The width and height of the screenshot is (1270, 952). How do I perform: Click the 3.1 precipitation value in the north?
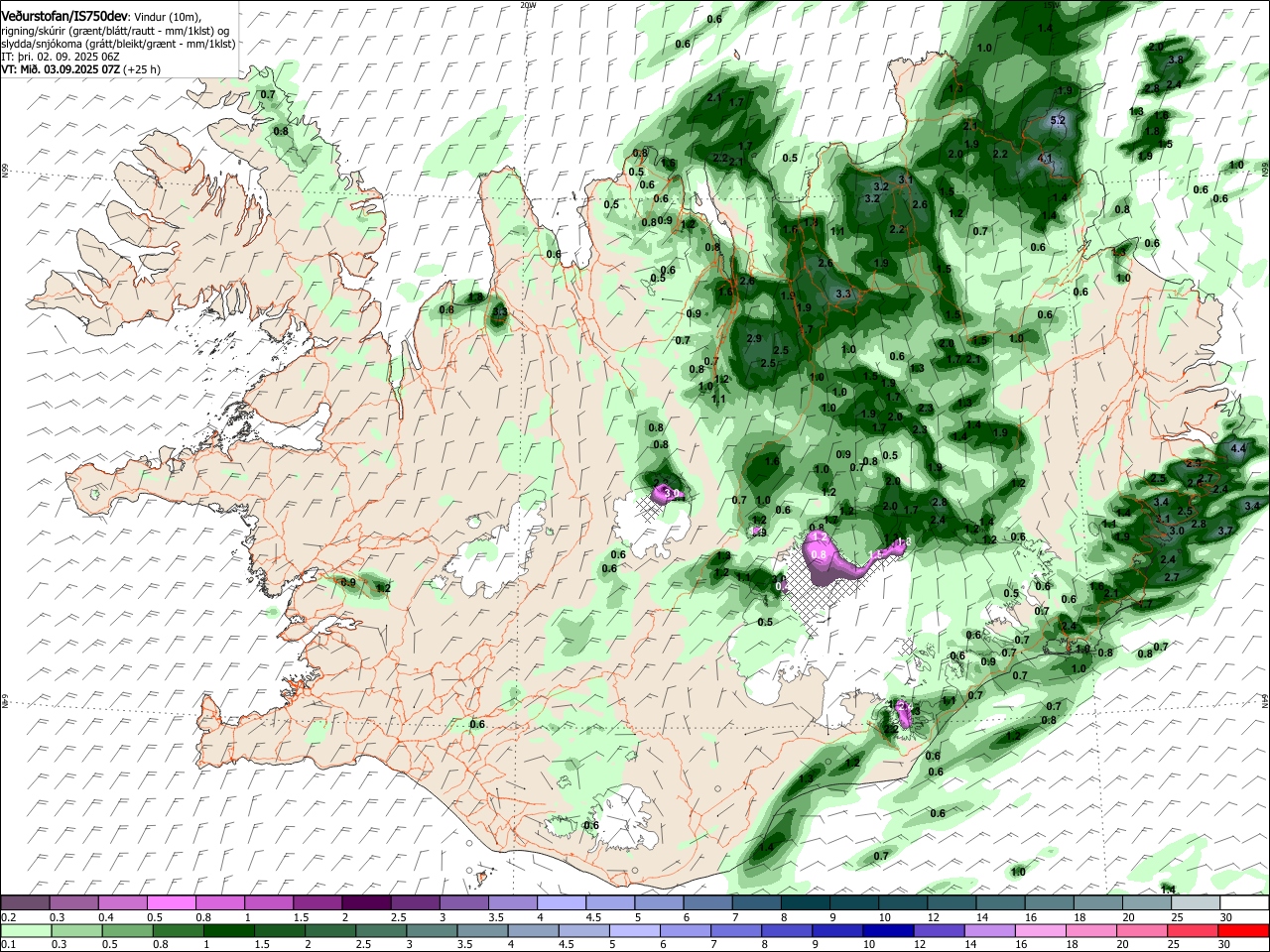(x=905, y=178)
